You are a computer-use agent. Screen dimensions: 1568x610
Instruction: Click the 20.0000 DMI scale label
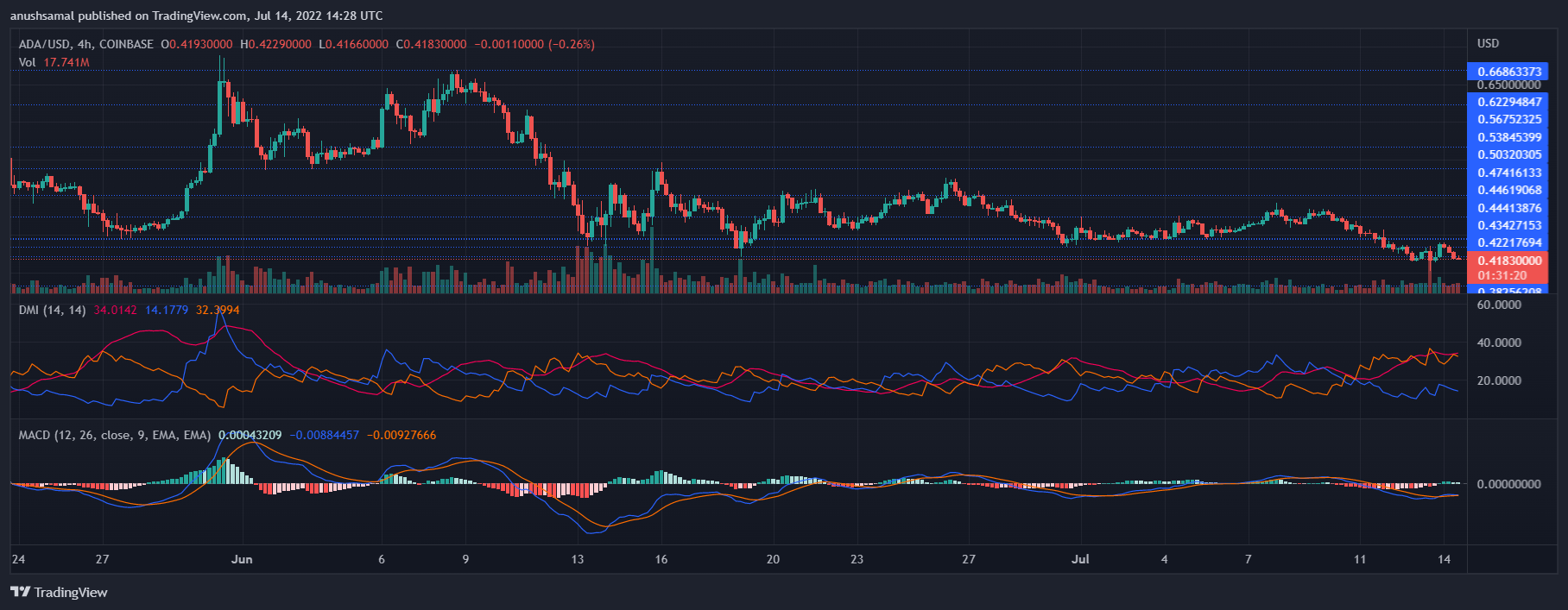pyautogui.click(x=1499, y=380)
